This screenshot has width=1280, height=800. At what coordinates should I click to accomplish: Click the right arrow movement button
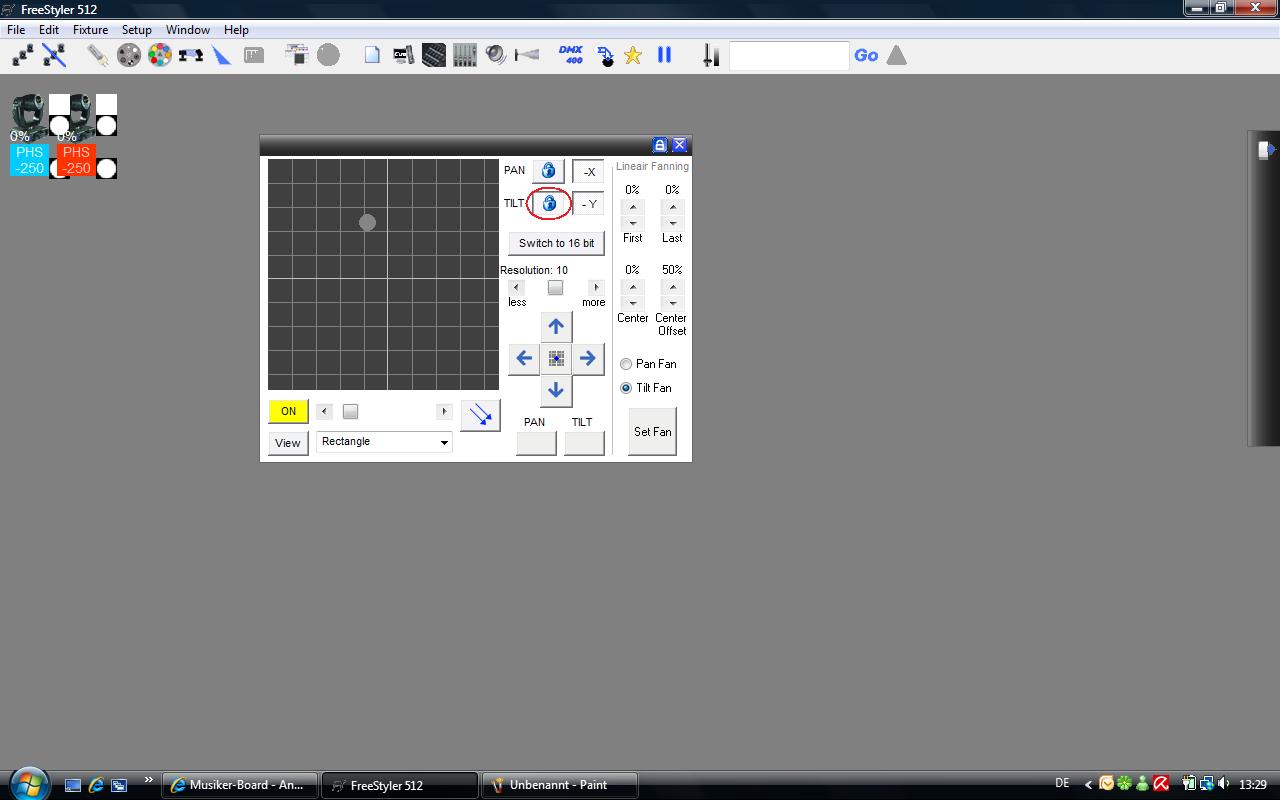tap(588, 358)
